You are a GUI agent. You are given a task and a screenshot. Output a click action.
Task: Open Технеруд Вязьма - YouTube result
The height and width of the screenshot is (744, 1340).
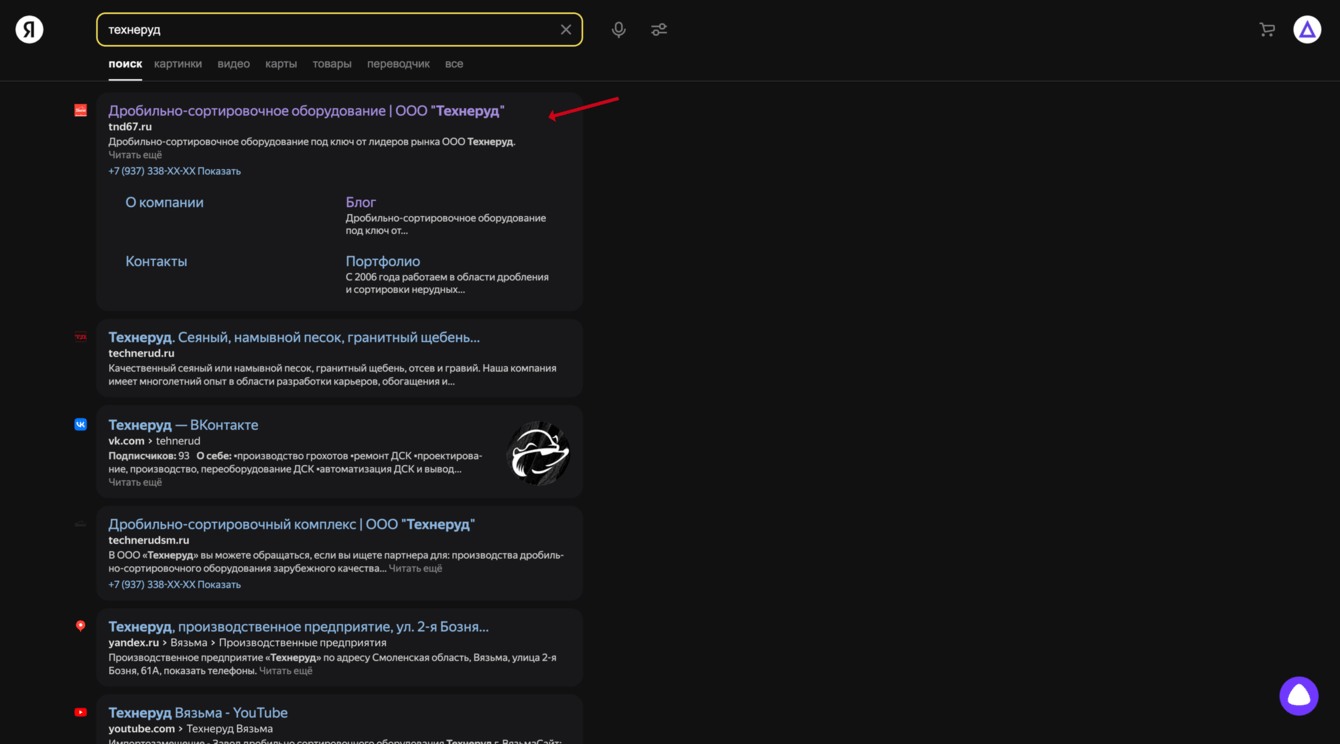pos(198,712)
